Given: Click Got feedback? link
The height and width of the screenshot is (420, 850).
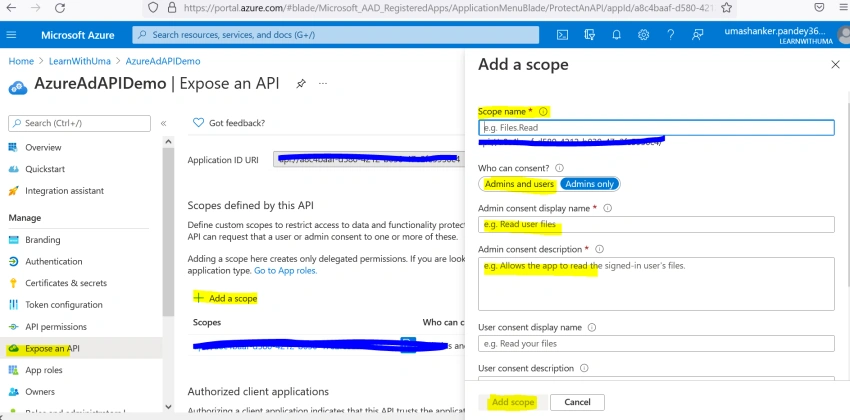Looking at the screenshot, I should coord(237,123).
